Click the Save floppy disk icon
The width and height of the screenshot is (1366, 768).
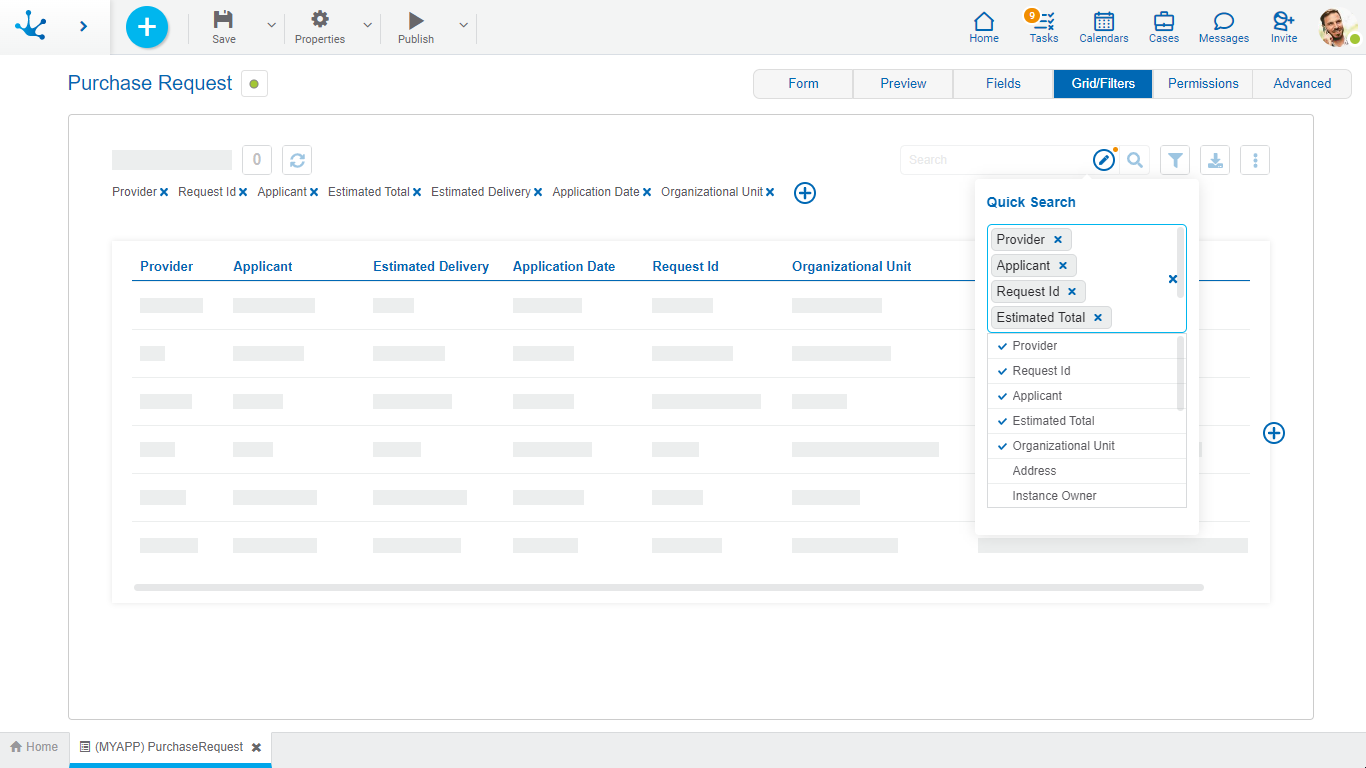tap(224, 21)
